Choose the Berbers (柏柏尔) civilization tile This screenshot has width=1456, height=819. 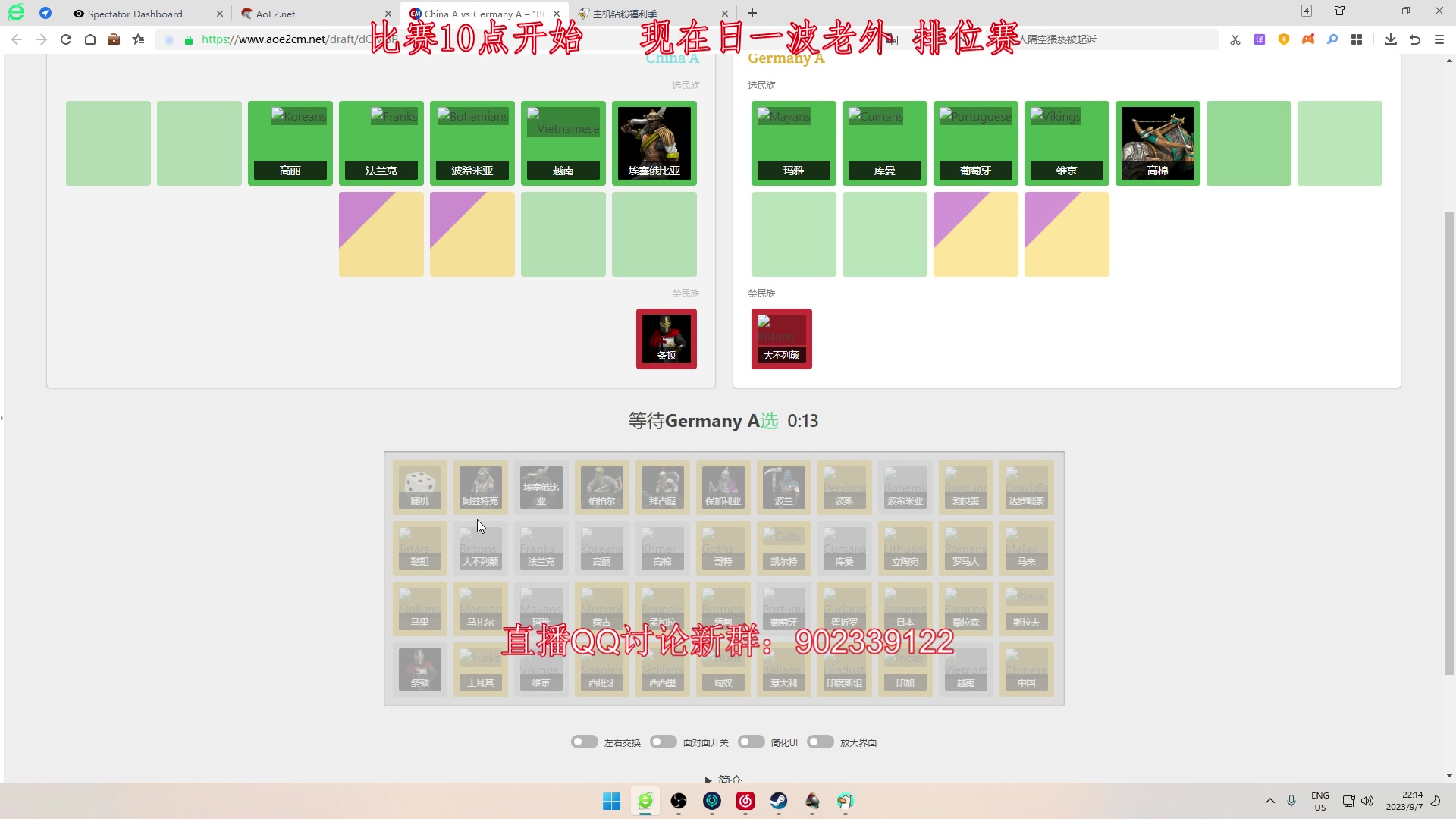tap(601, 487)
